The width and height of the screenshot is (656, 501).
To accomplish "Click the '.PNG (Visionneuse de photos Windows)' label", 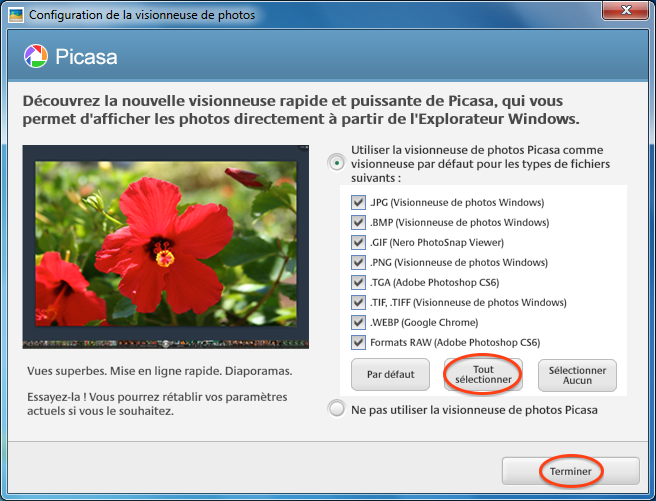I will [x=459, y=263].
